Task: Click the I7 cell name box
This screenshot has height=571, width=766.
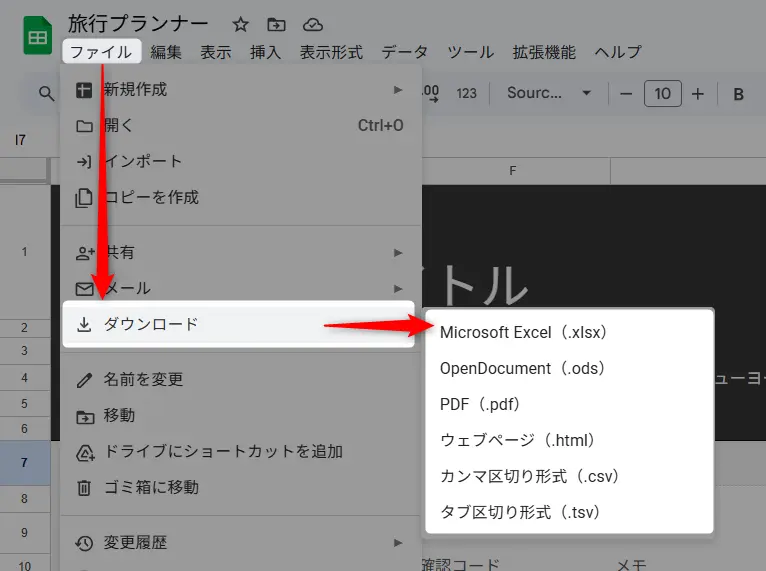Action: (21, 141)
